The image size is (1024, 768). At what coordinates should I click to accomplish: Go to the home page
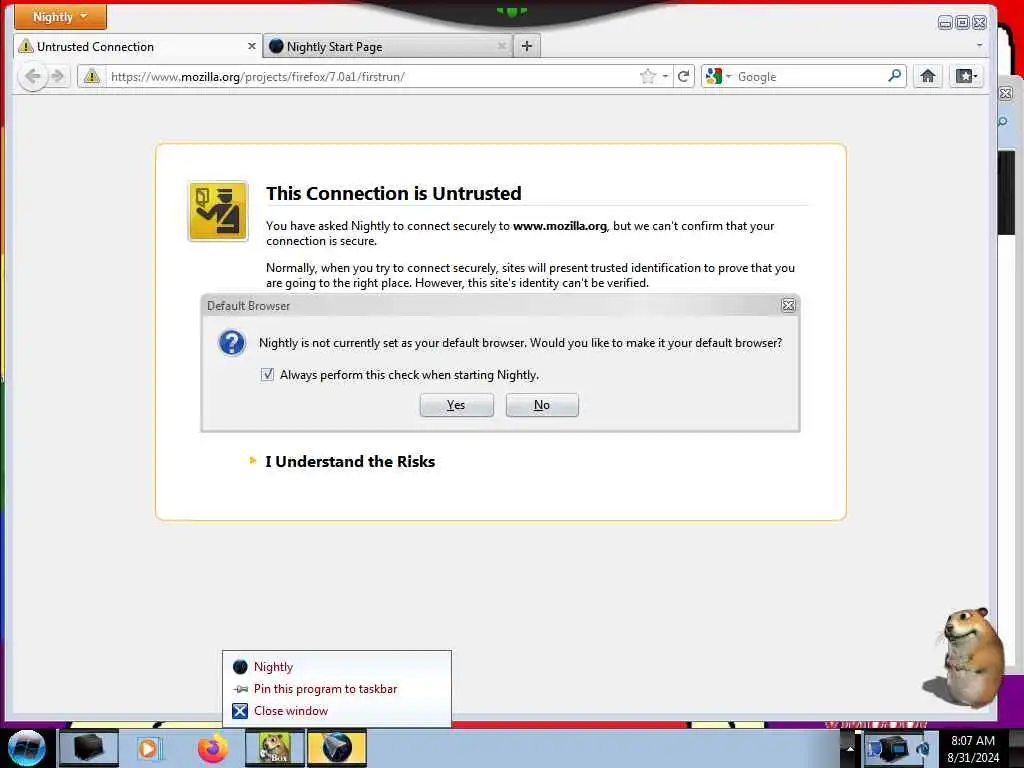click(x=927, y=76)
